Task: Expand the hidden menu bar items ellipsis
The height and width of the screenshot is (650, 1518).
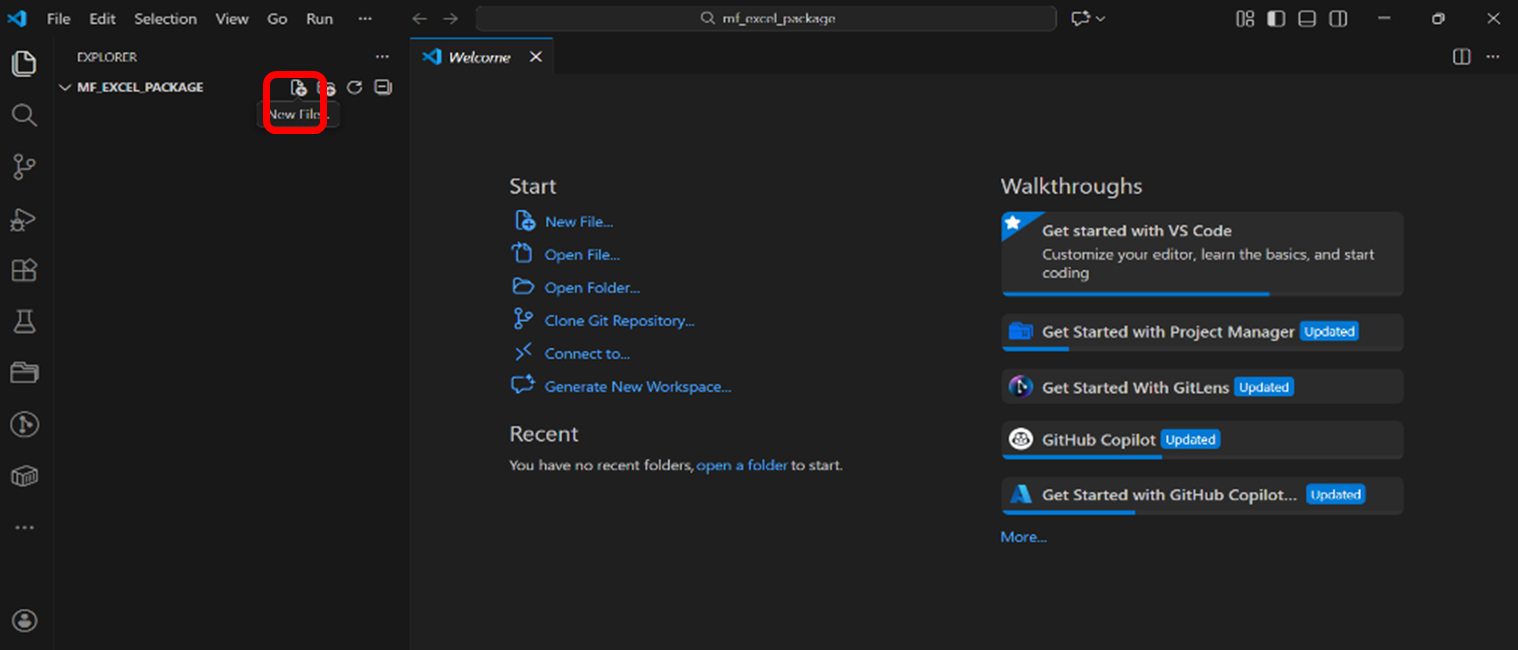Action: [x=364, y=19]
